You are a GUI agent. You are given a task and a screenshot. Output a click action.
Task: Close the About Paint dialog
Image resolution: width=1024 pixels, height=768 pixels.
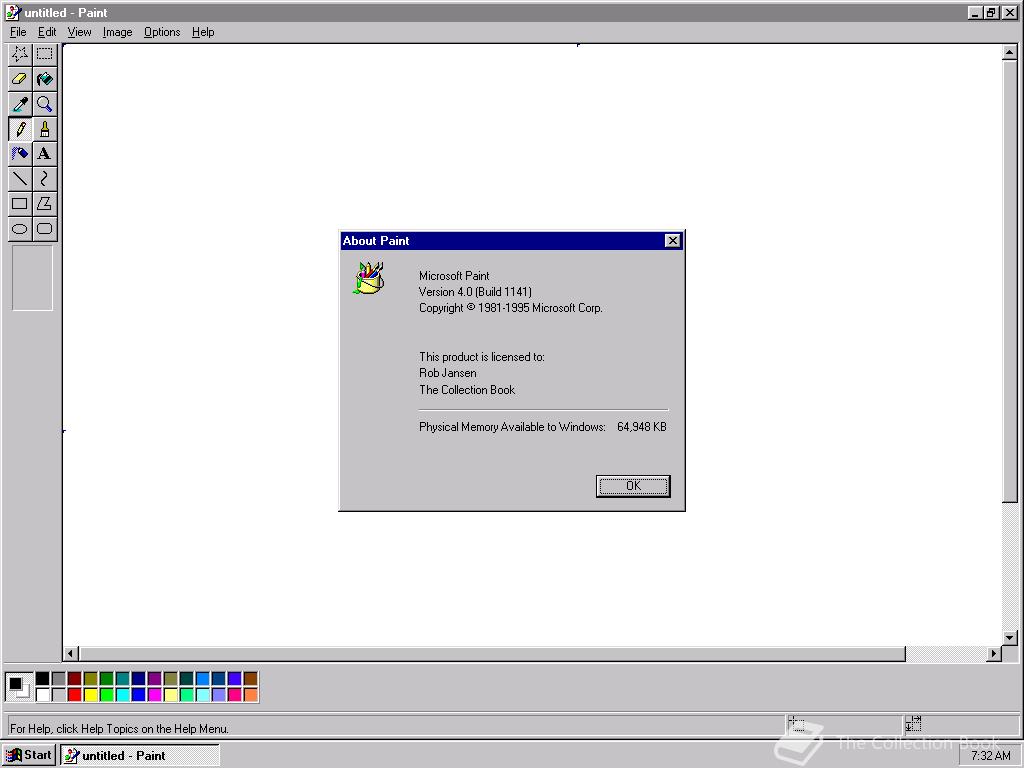(x=672, y=241)
